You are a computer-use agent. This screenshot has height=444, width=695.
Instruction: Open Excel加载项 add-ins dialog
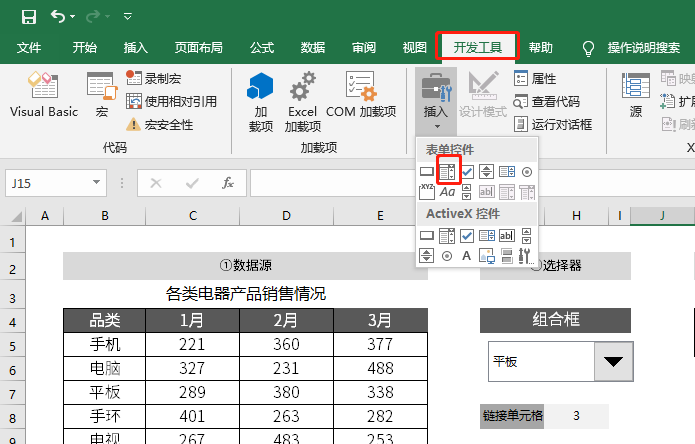point(303,102)
